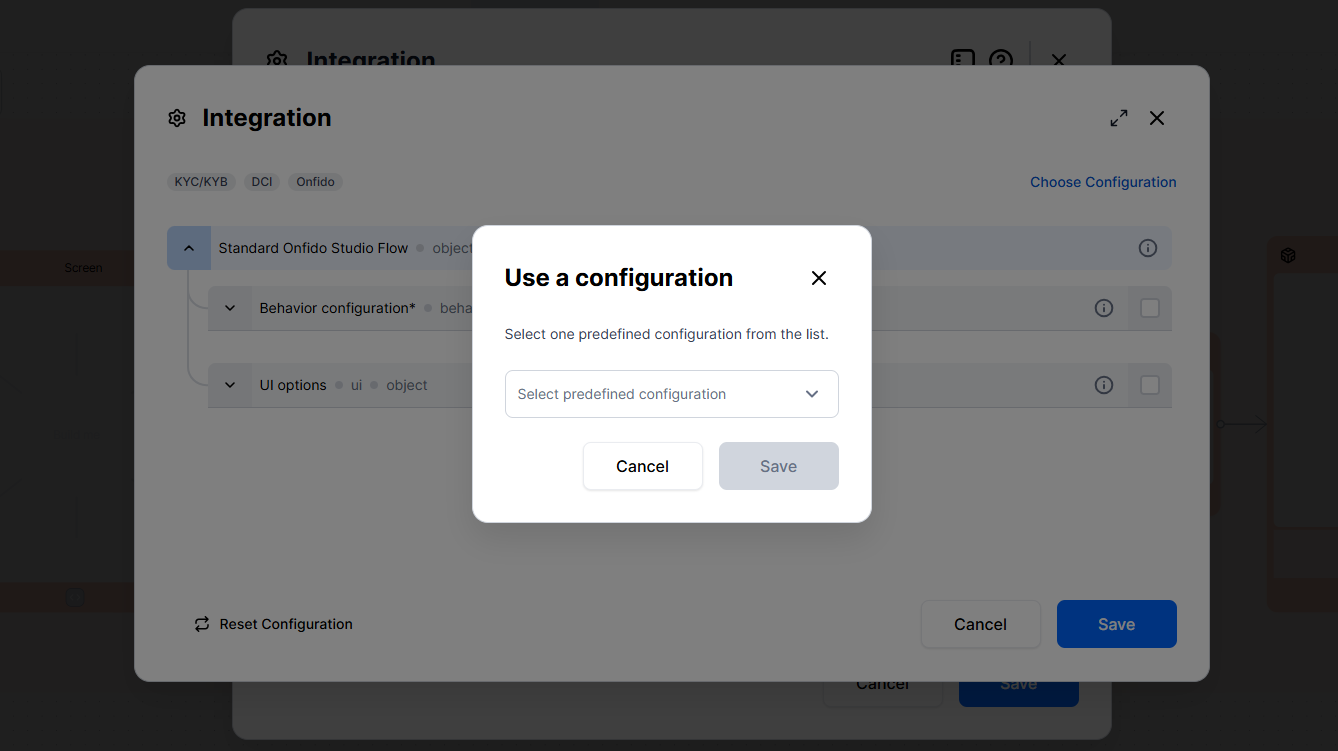Click the help icon in background panel

click(1001, 58)
